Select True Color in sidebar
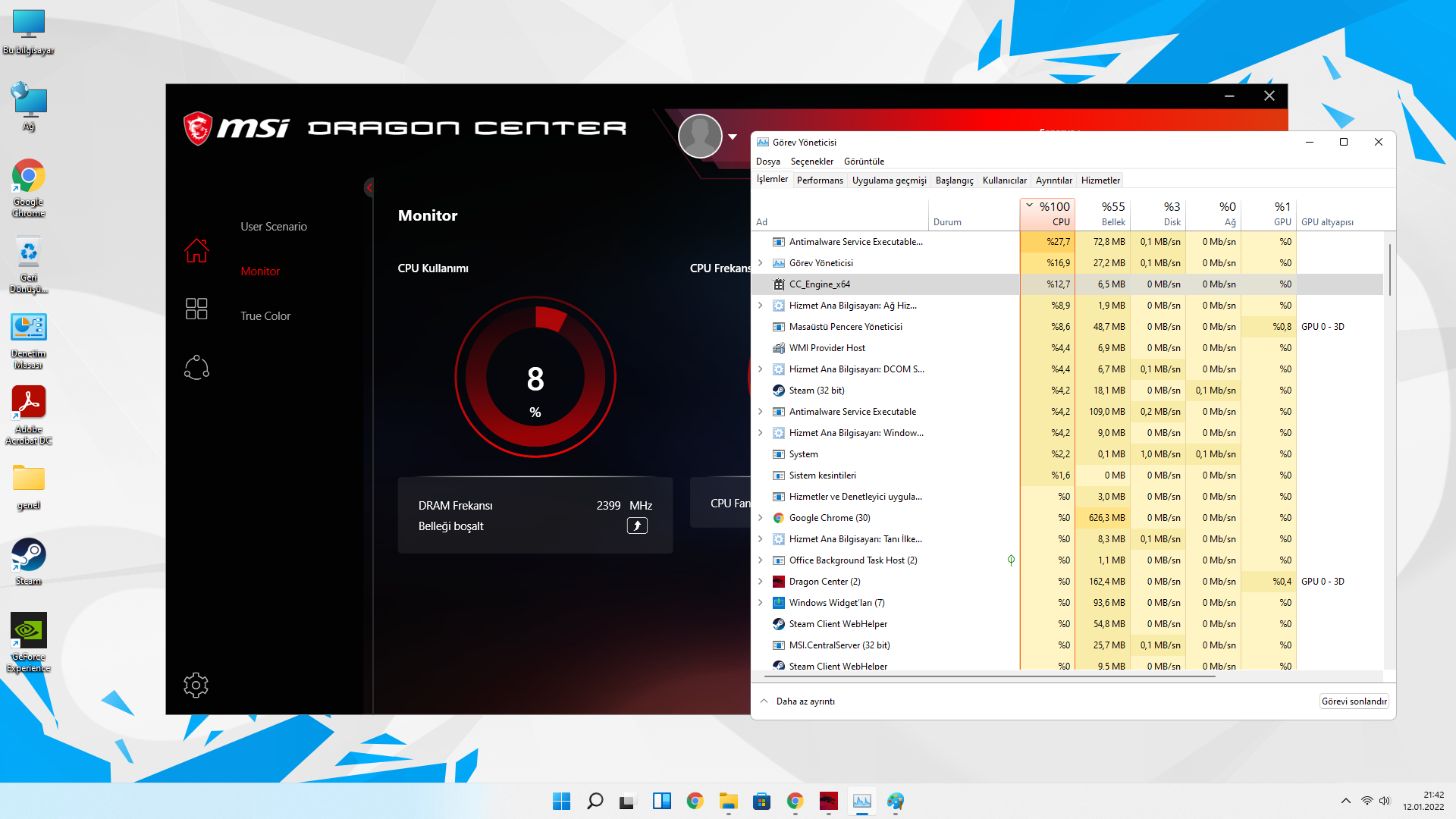The height and width of the screenshot is (819, 1456). [x=265, y=316]
